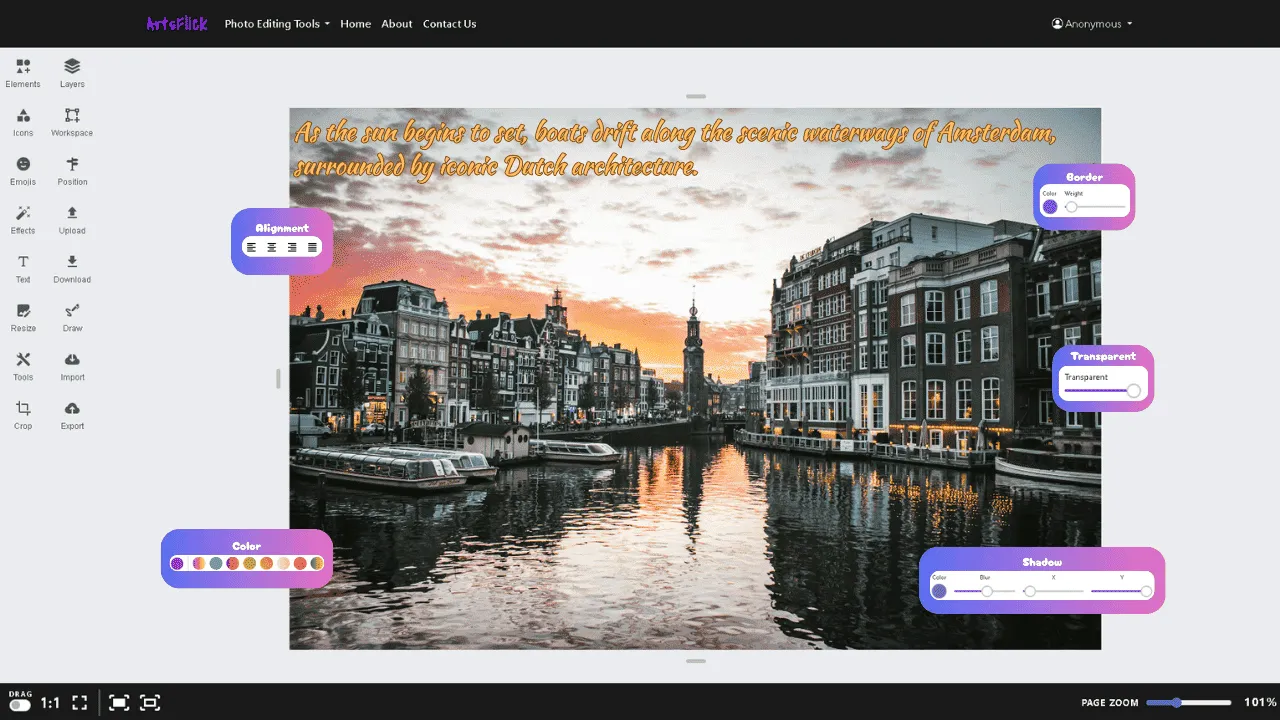Pick the teal gray color swatch
Viewport: 1280px width, 720px height.
point(216,563)
